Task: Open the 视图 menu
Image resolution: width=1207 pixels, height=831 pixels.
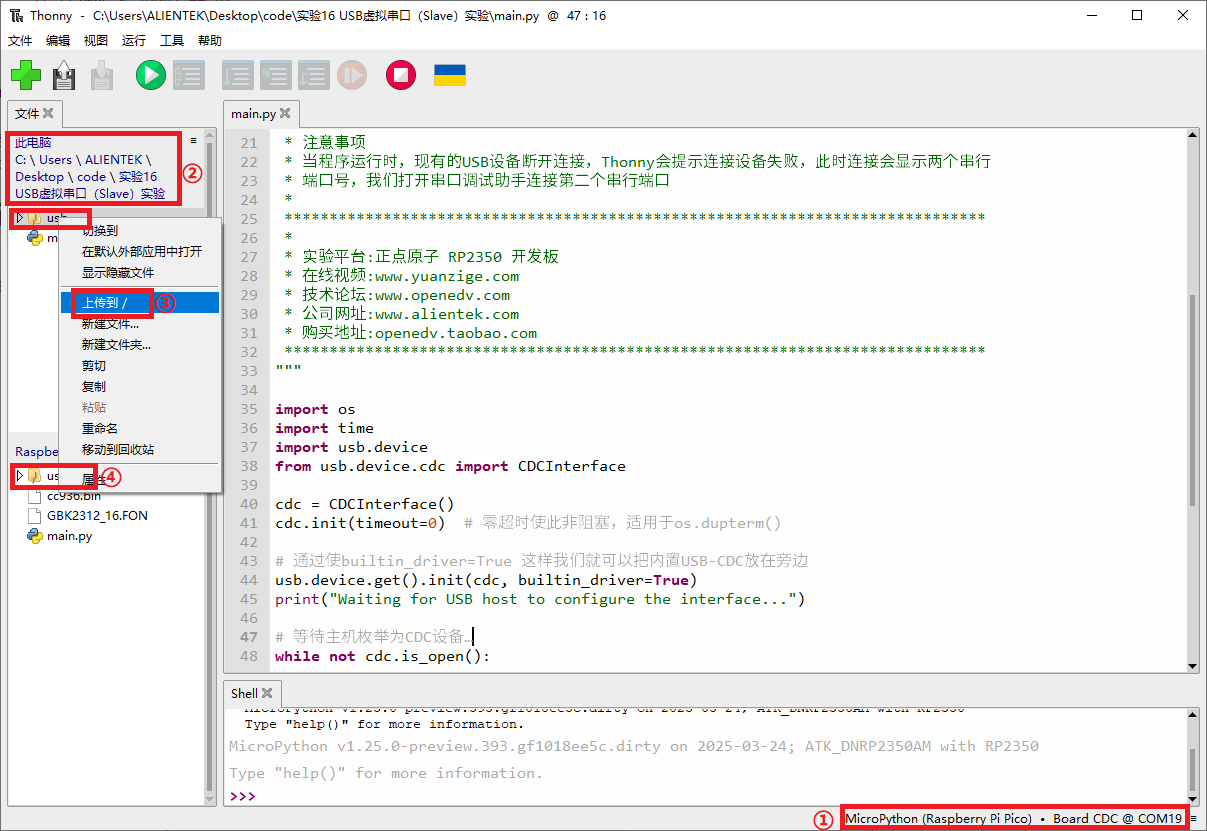Action: [x=95, y=40]
